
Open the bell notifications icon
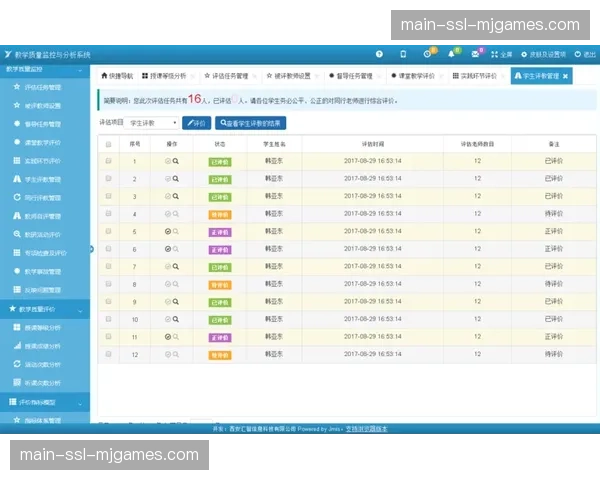pos(452,54)
